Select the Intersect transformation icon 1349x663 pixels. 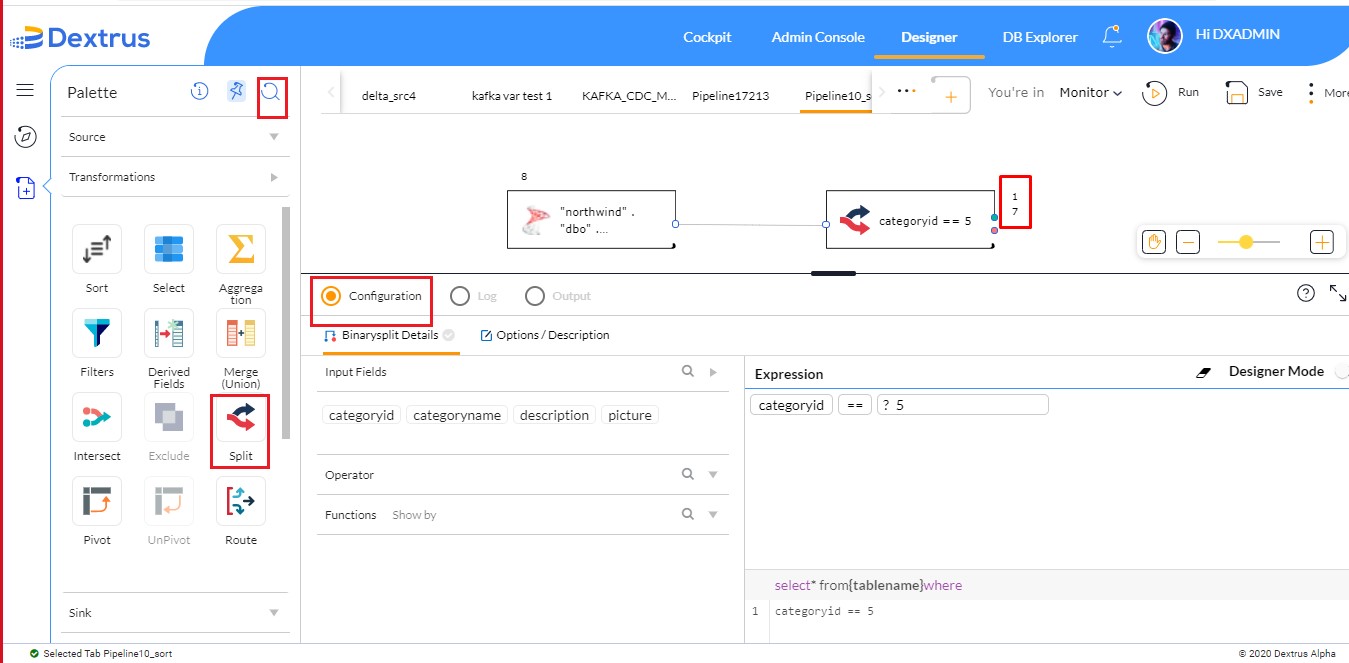97,417
